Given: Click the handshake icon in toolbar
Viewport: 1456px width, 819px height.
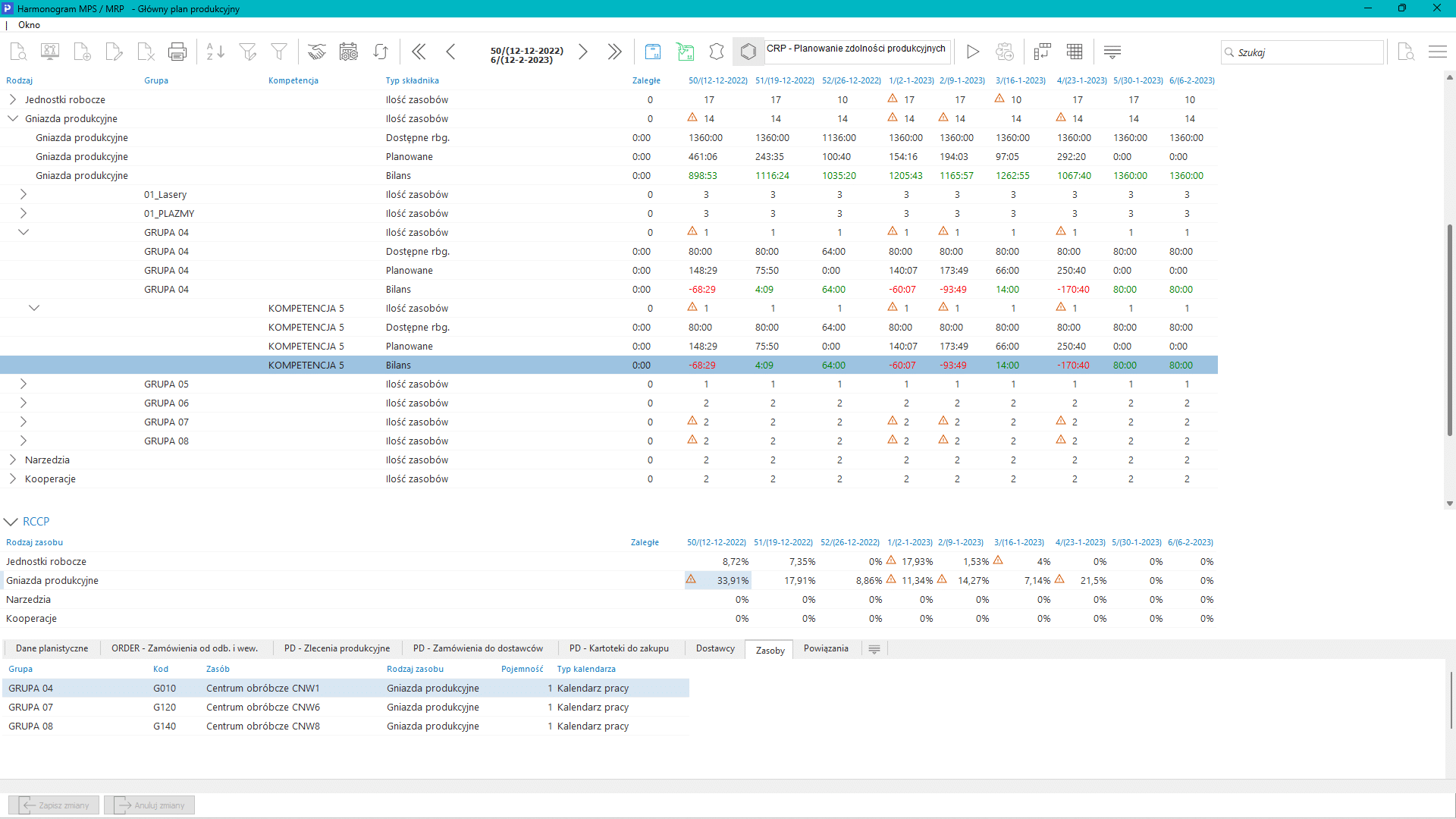Looking at the screenshot, I should click(317, 52).
